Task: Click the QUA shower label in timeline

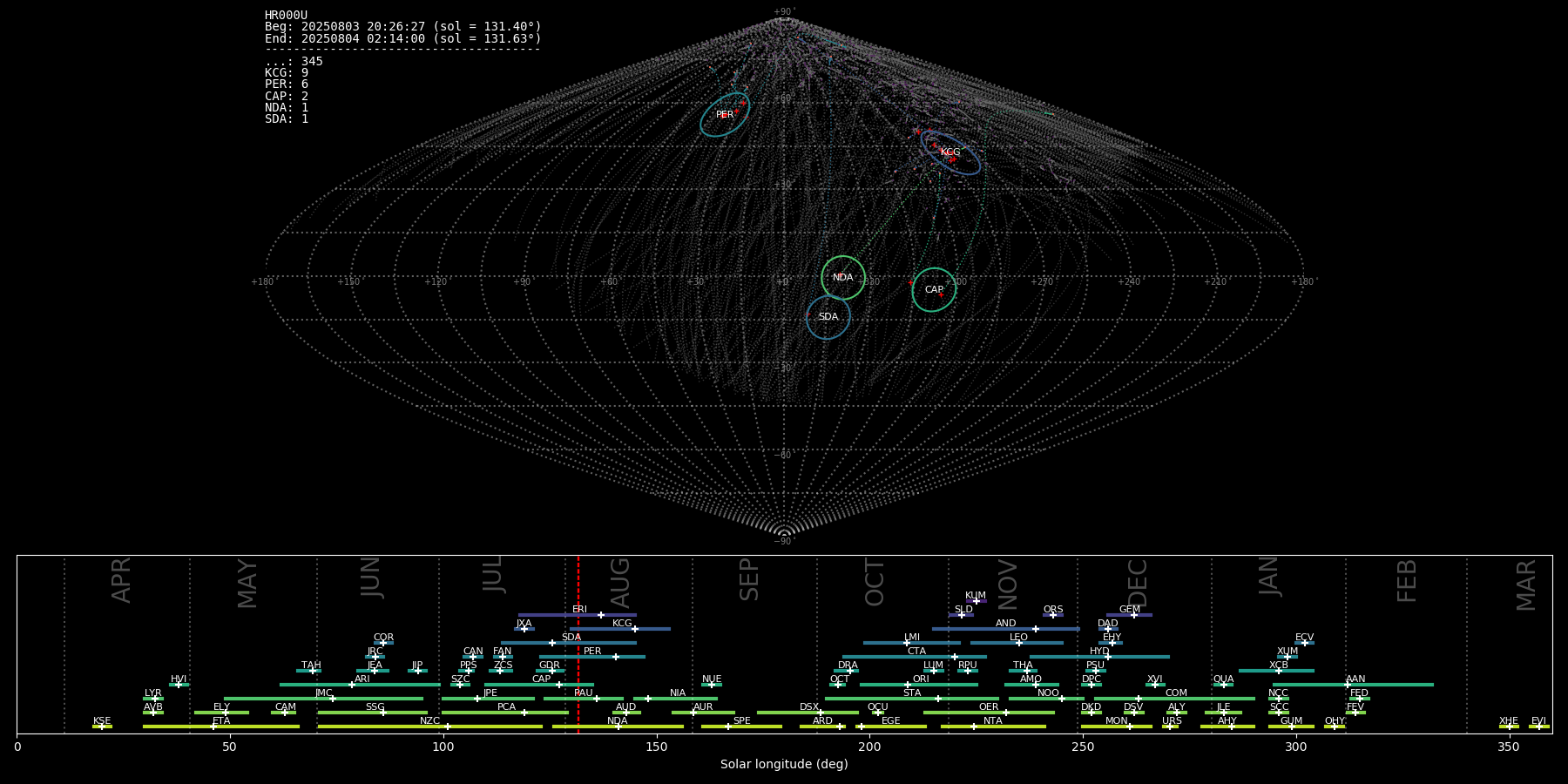Action: [x=1223, y=679]
